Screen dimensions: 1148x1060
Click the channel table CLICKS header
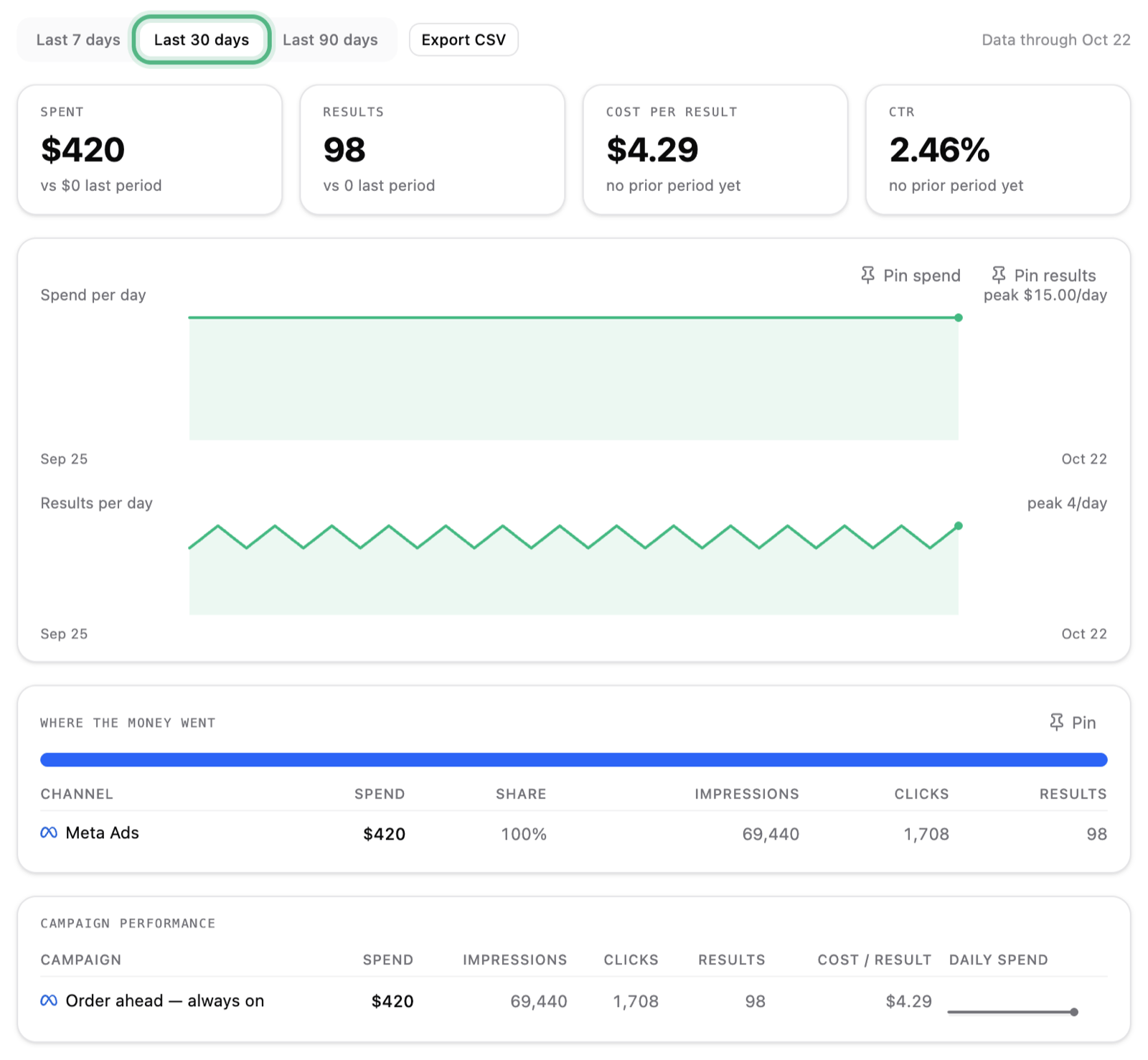point(921,794)
